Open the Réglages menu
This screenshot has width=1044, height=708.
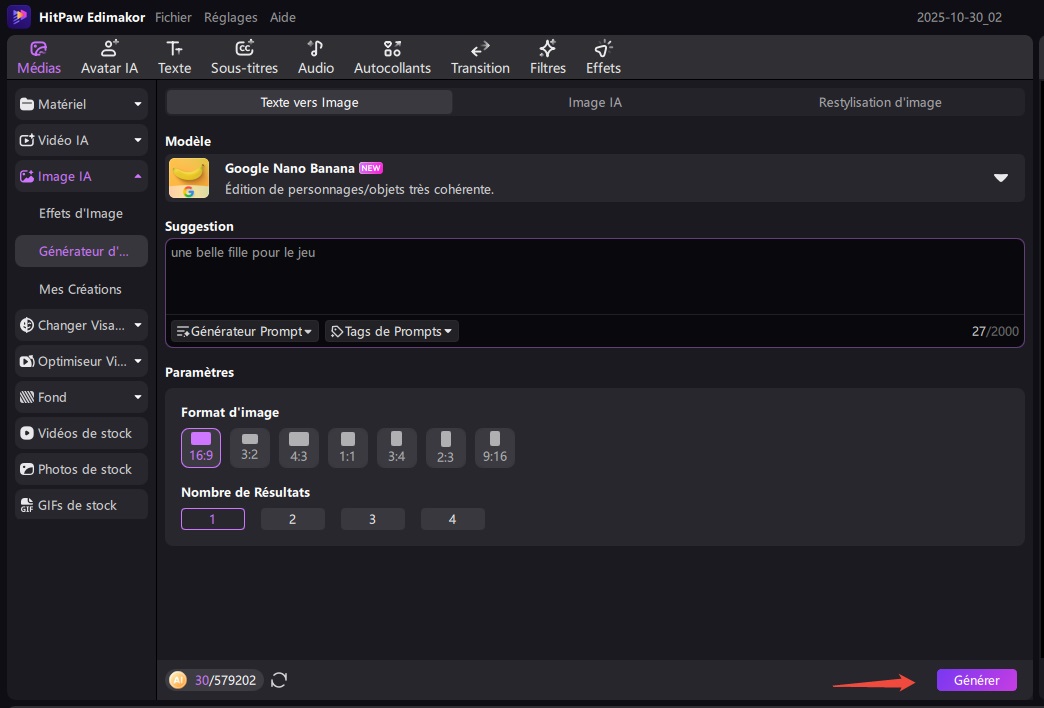[x=230, y=17]
